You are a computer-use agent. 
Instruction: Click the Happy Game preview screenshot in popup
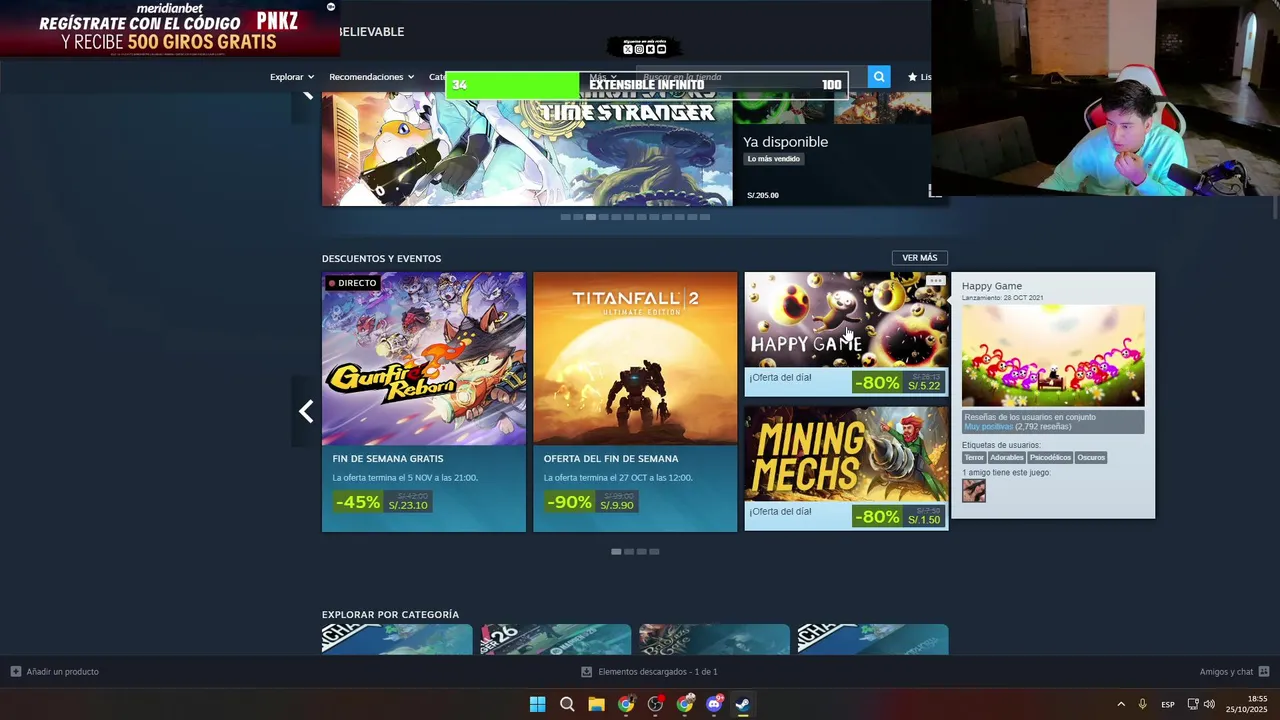pyautogui.click(x=1053, y=355)
